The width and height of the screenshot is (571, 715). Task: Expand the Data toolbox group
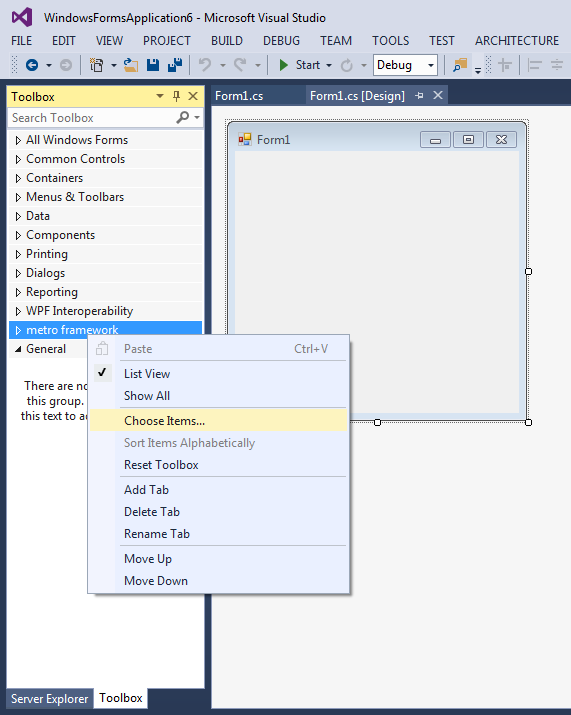point(18,216)
